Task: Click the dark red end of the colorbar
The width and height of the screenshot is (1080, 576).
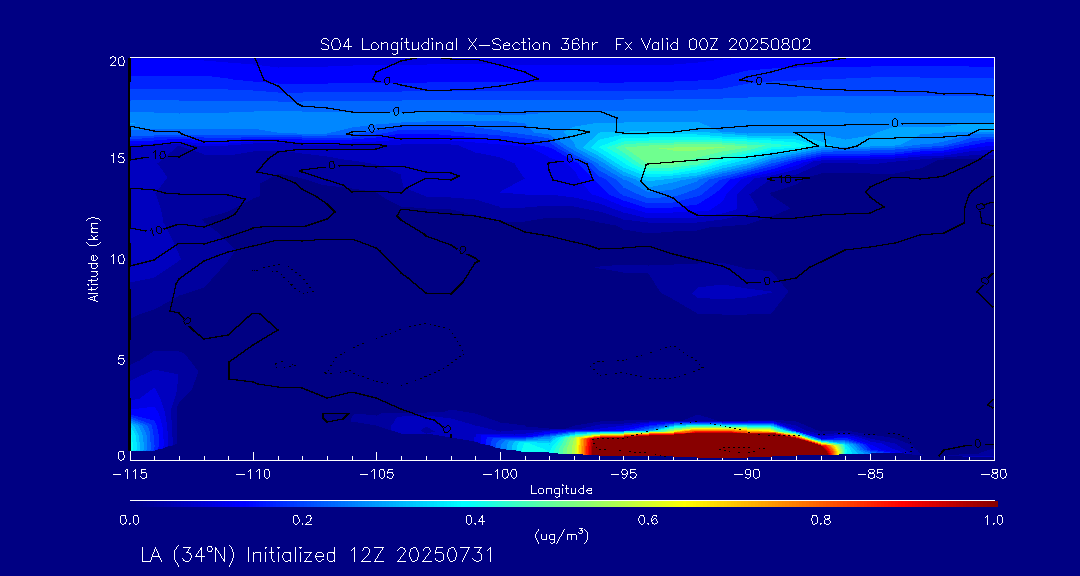Action: point(978,504)
